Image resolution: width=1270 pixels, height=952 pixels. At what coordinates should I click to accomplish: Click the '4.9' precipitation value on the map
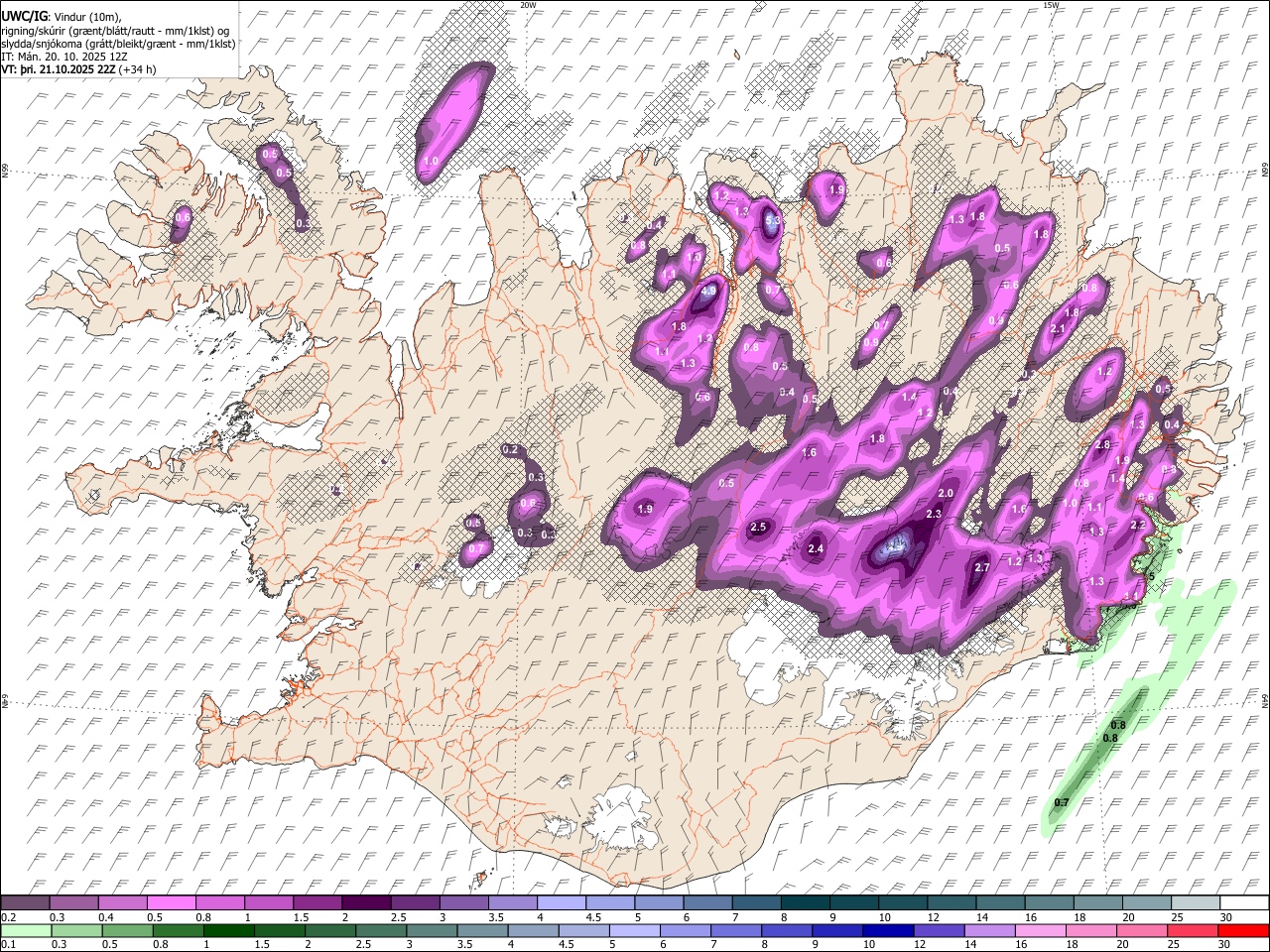point(708,292)
